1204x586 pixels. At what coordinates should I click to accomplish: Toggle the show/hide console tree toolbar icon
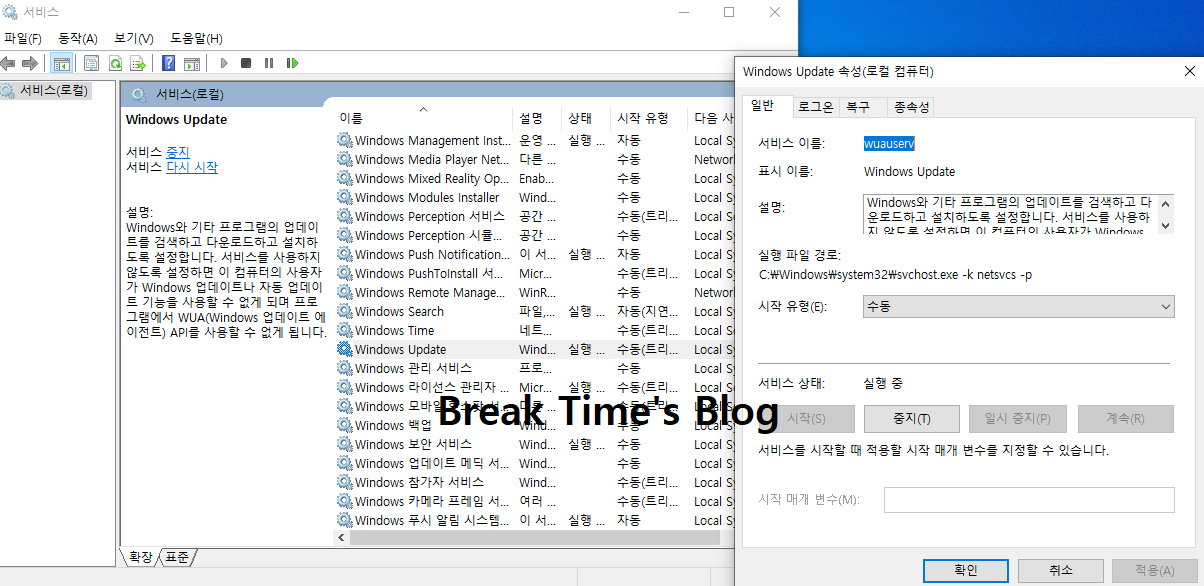pos(62,63)
